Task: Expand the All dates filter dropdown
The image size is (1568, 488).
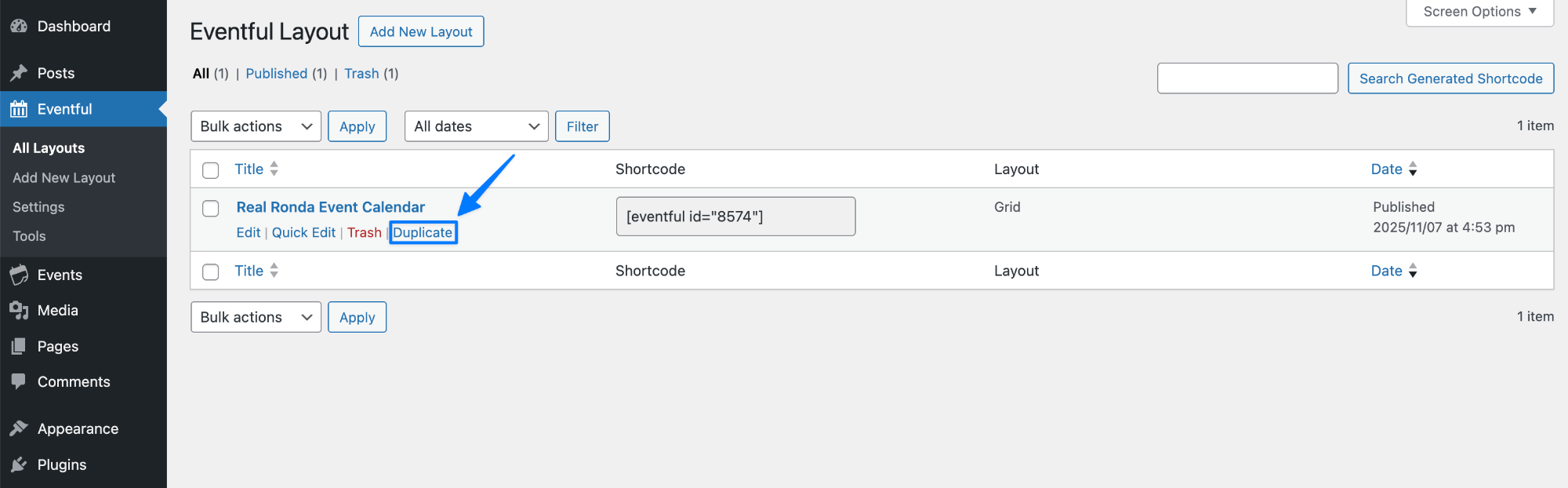Action: click(476, 126)
